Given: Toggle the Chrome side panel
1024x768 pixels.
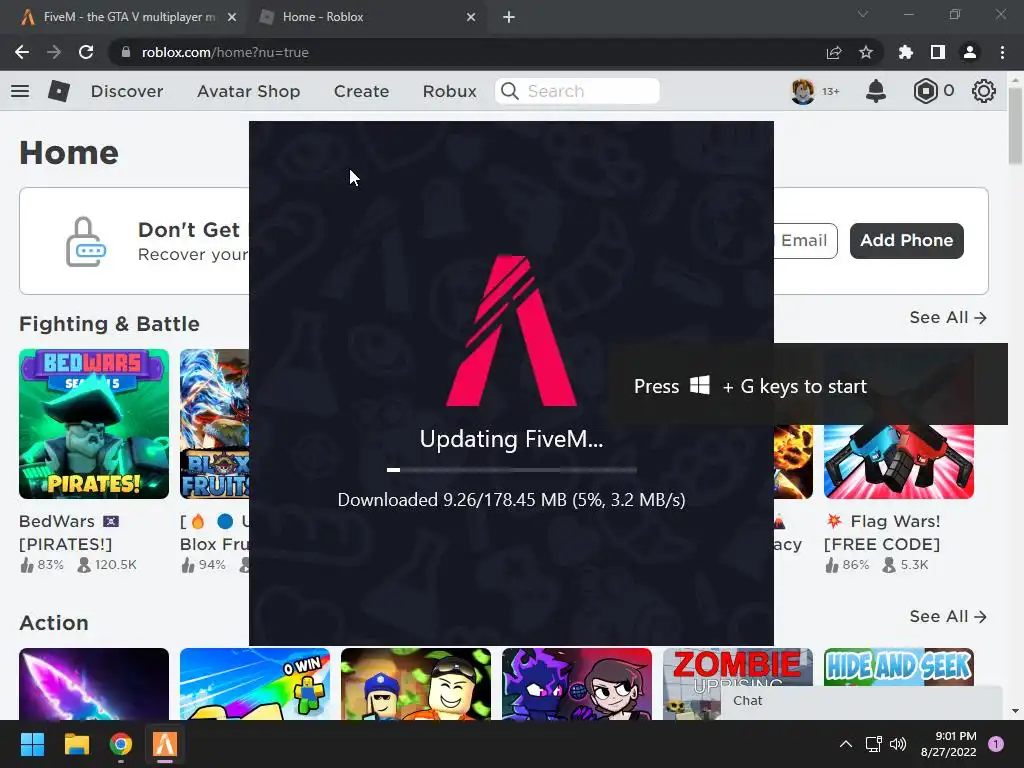Looking at the screenshot, I should (938, 52).
